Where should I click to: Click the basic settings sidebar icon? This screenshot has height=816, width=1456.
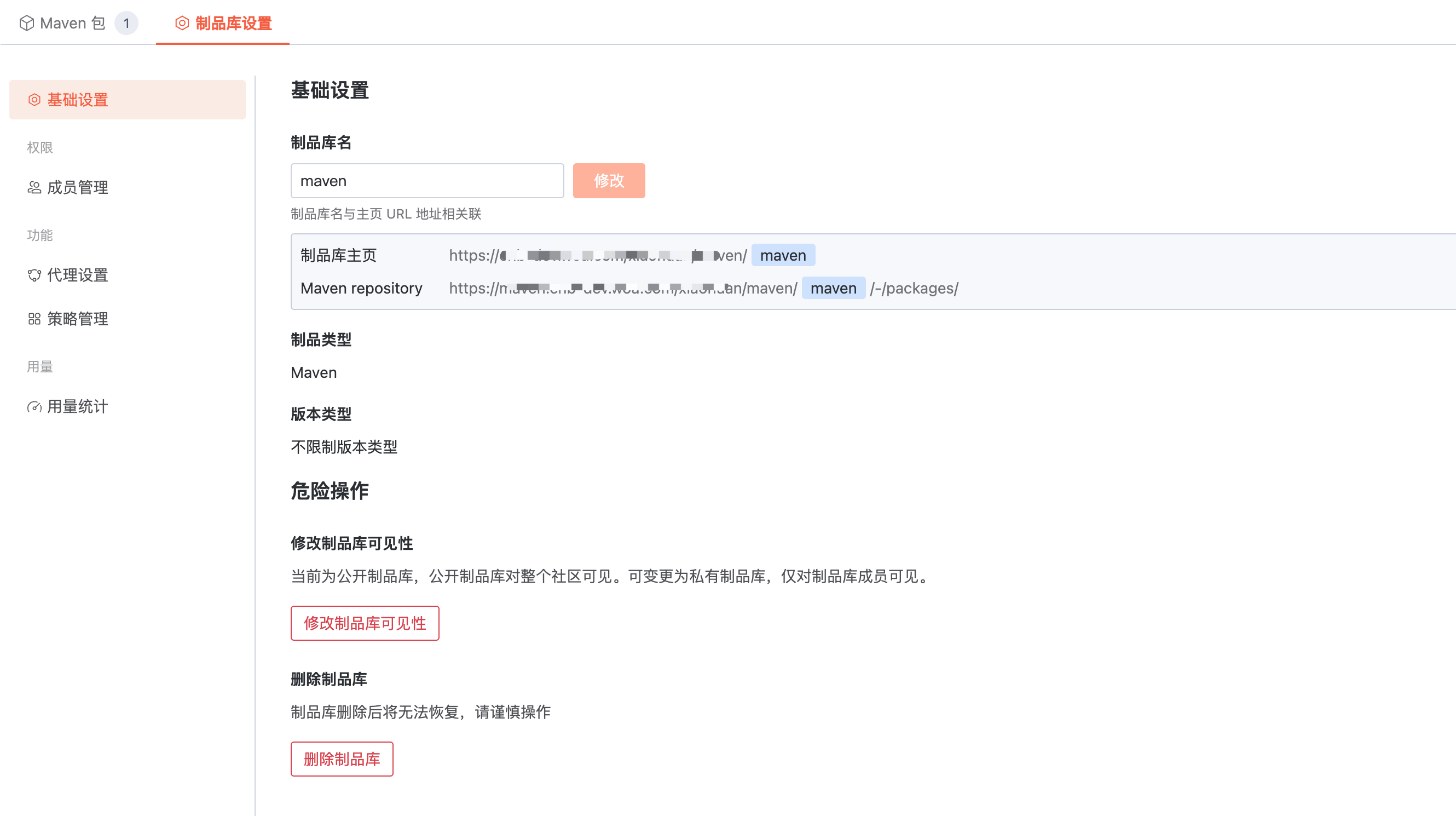[34, 100]
